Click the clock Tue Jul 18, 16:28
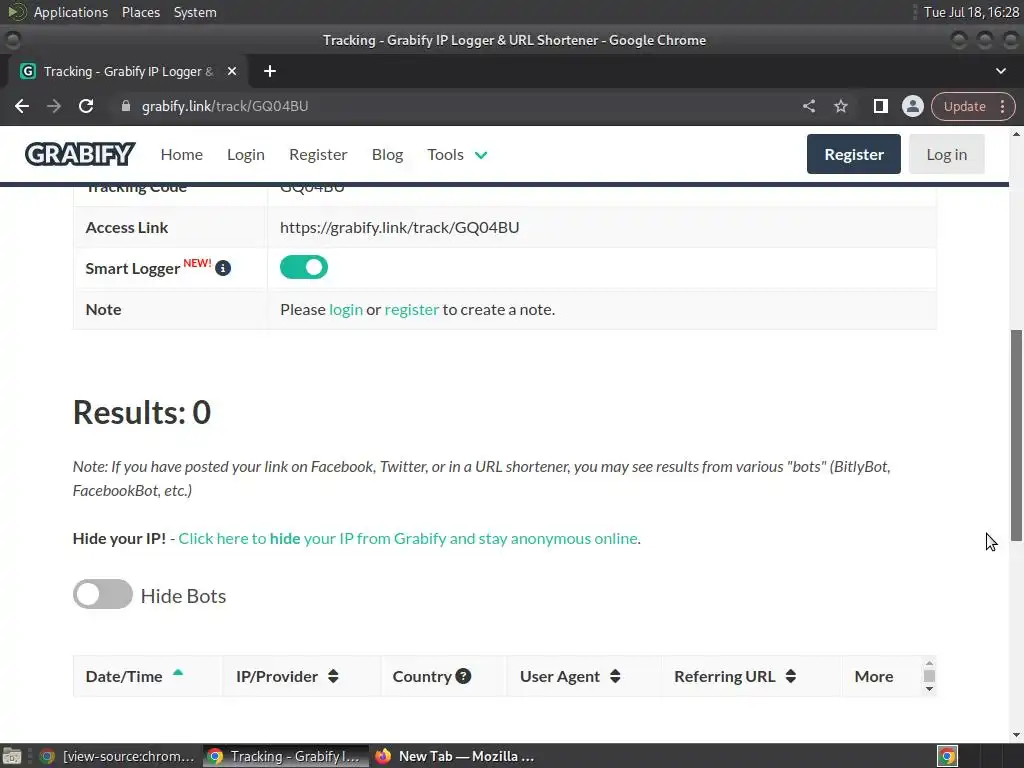The image size is (1024, 768). [971, 12]
